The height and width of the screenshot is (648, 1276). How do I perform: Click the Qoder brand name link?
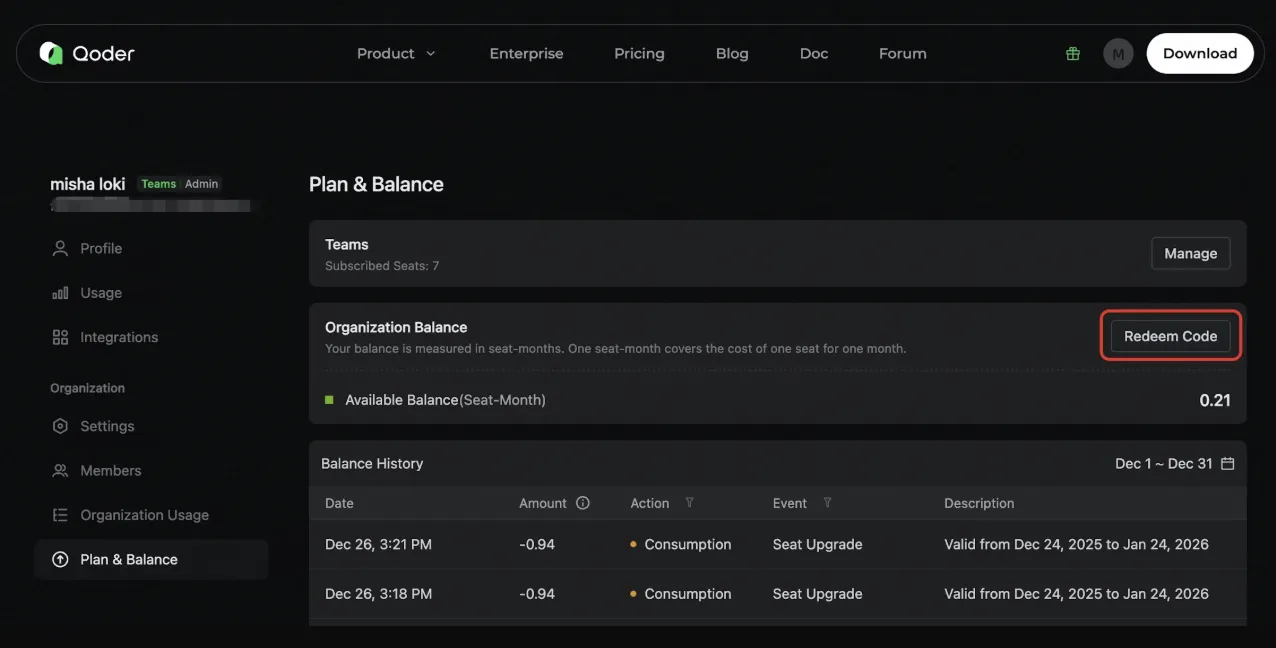[x=103, y=54]
